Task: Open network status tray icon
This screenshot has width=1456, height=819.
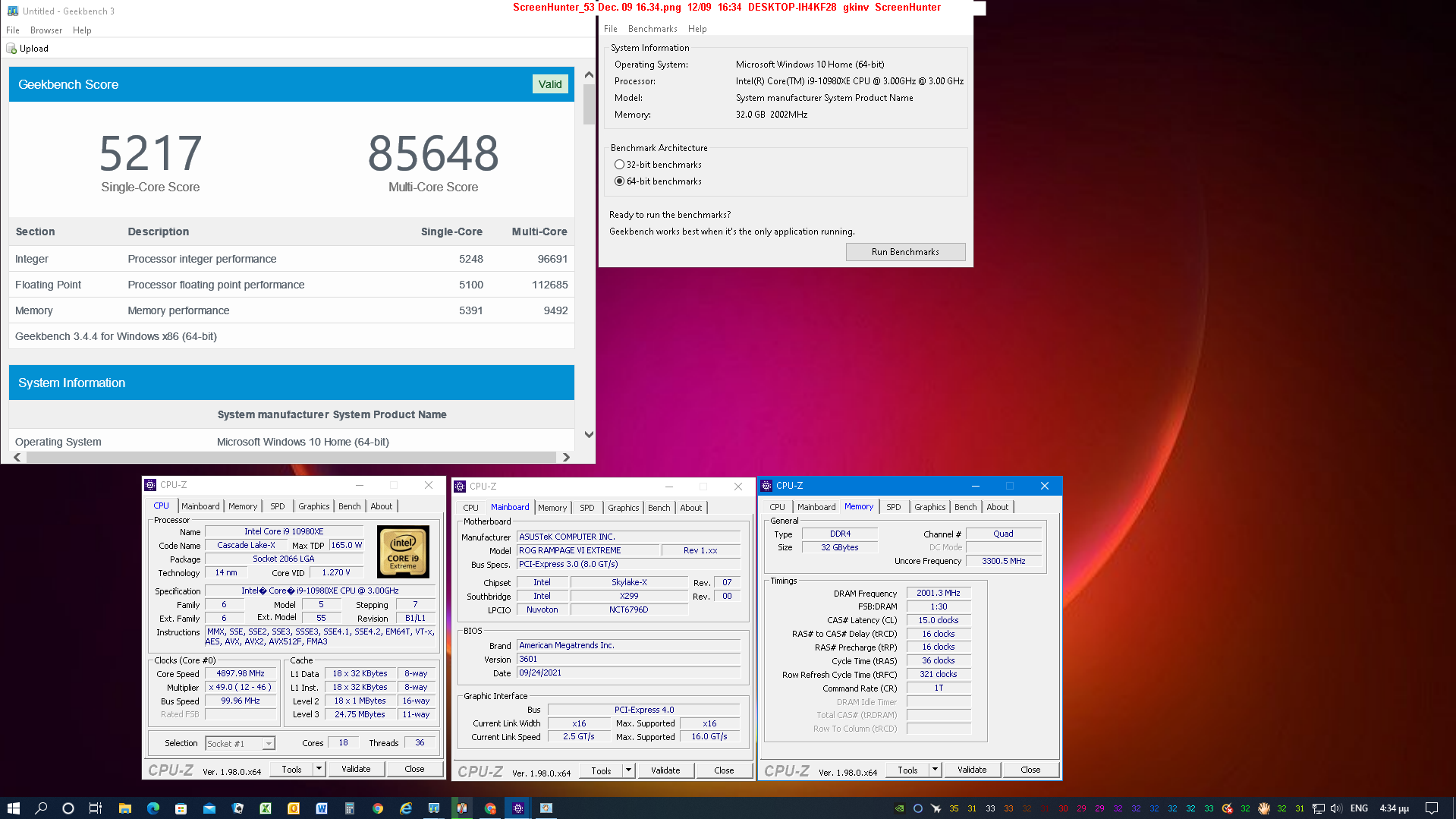Action: 1319,808
